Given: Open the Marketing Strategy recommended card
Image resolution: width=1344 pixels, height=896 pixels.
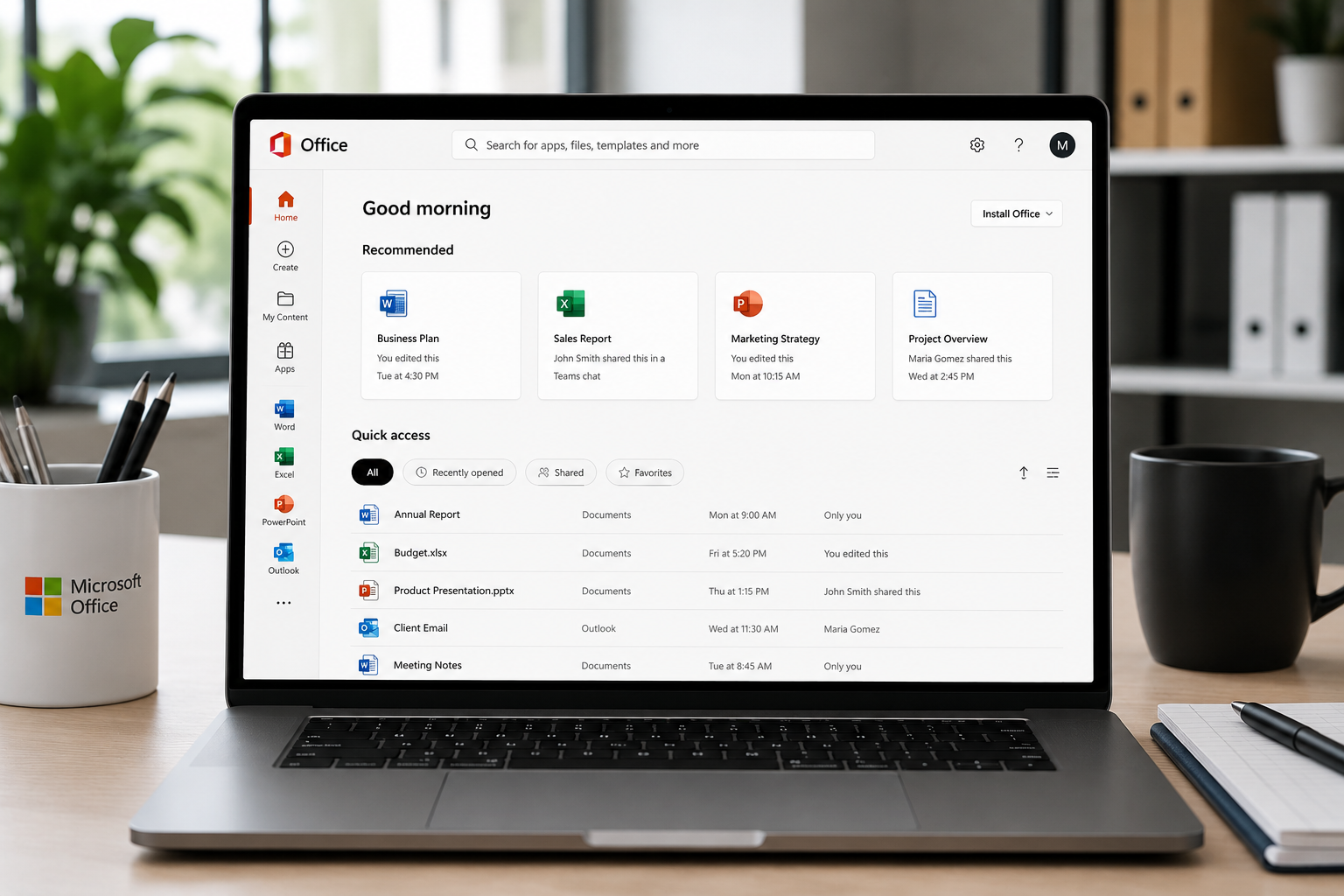Looking at the screenshot, I should pyautogui.click(x=795, y=336).
